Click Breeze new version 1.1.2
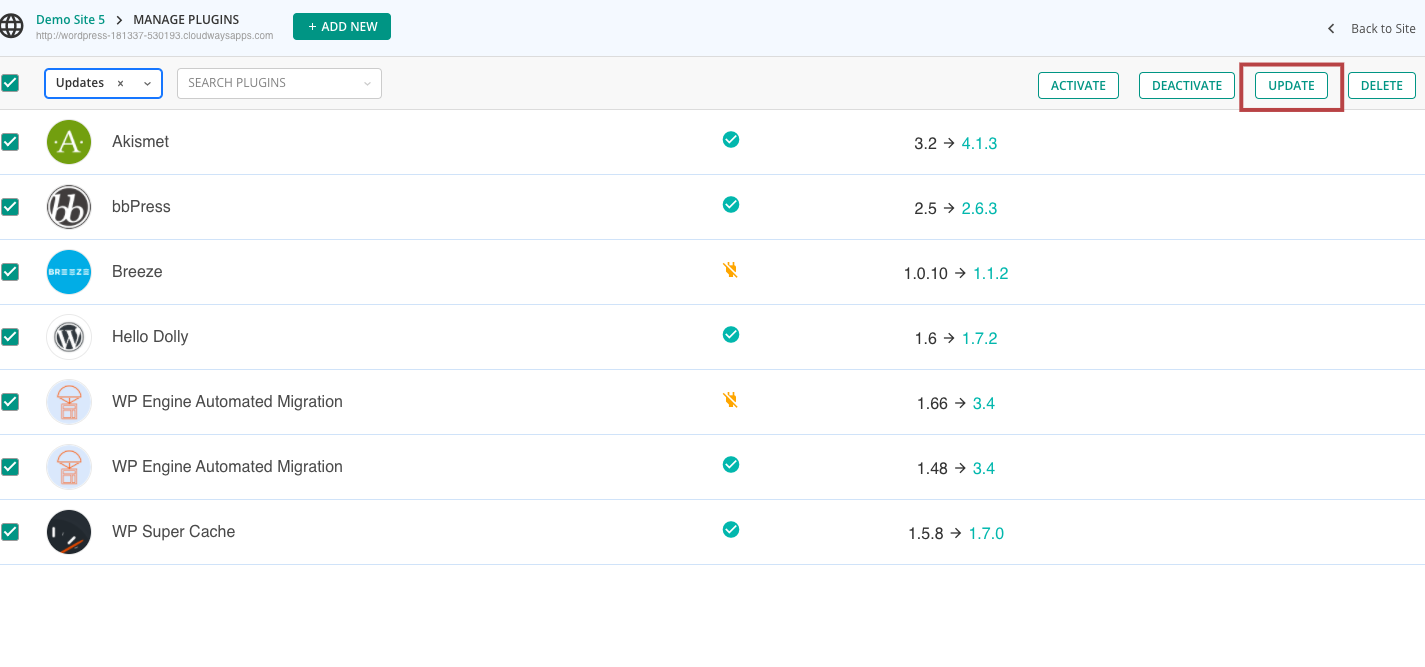Viewport: 1425px width, 667px height. click(990, 274)
